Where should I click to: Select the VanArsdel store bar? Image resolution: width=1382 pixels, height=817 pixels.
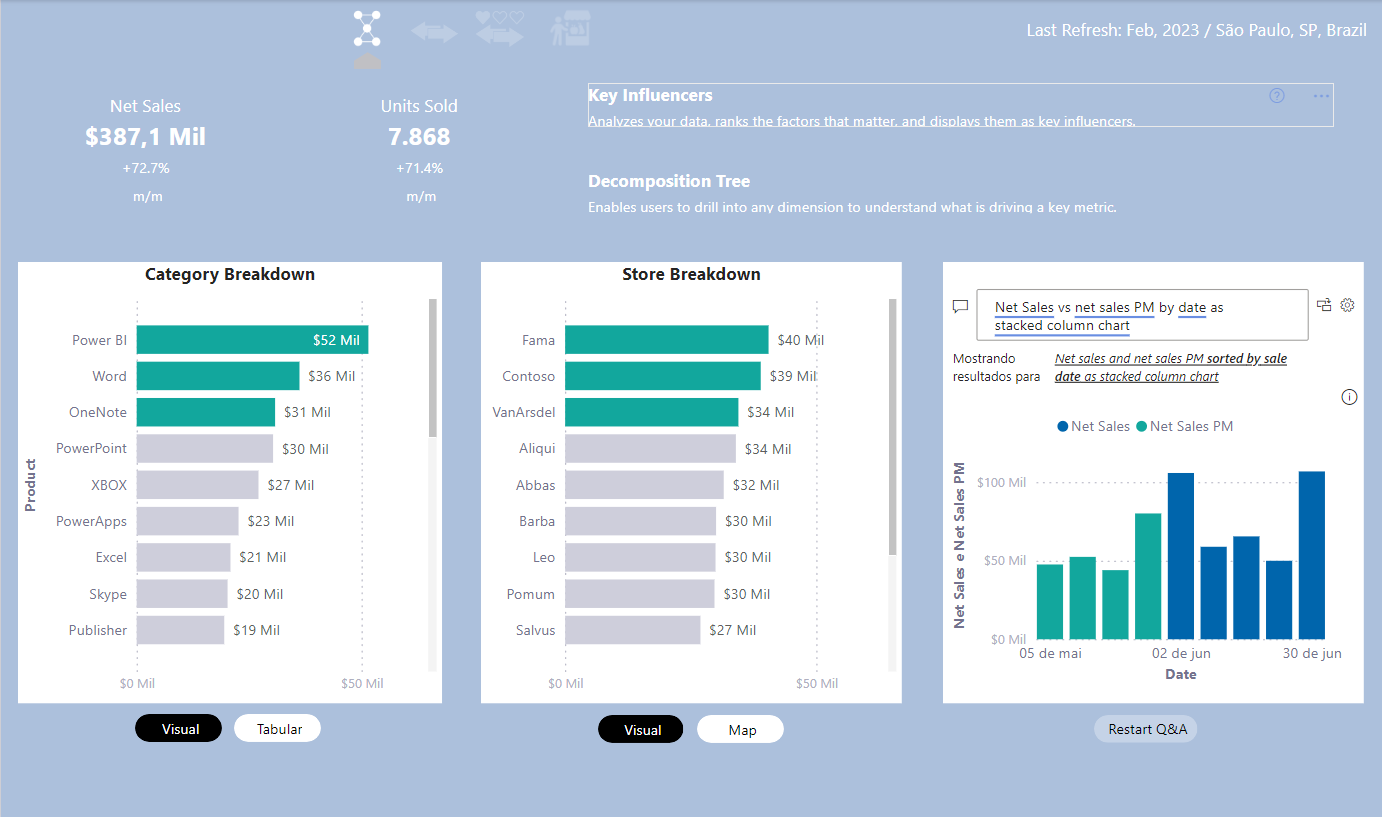tap(652, 412)
